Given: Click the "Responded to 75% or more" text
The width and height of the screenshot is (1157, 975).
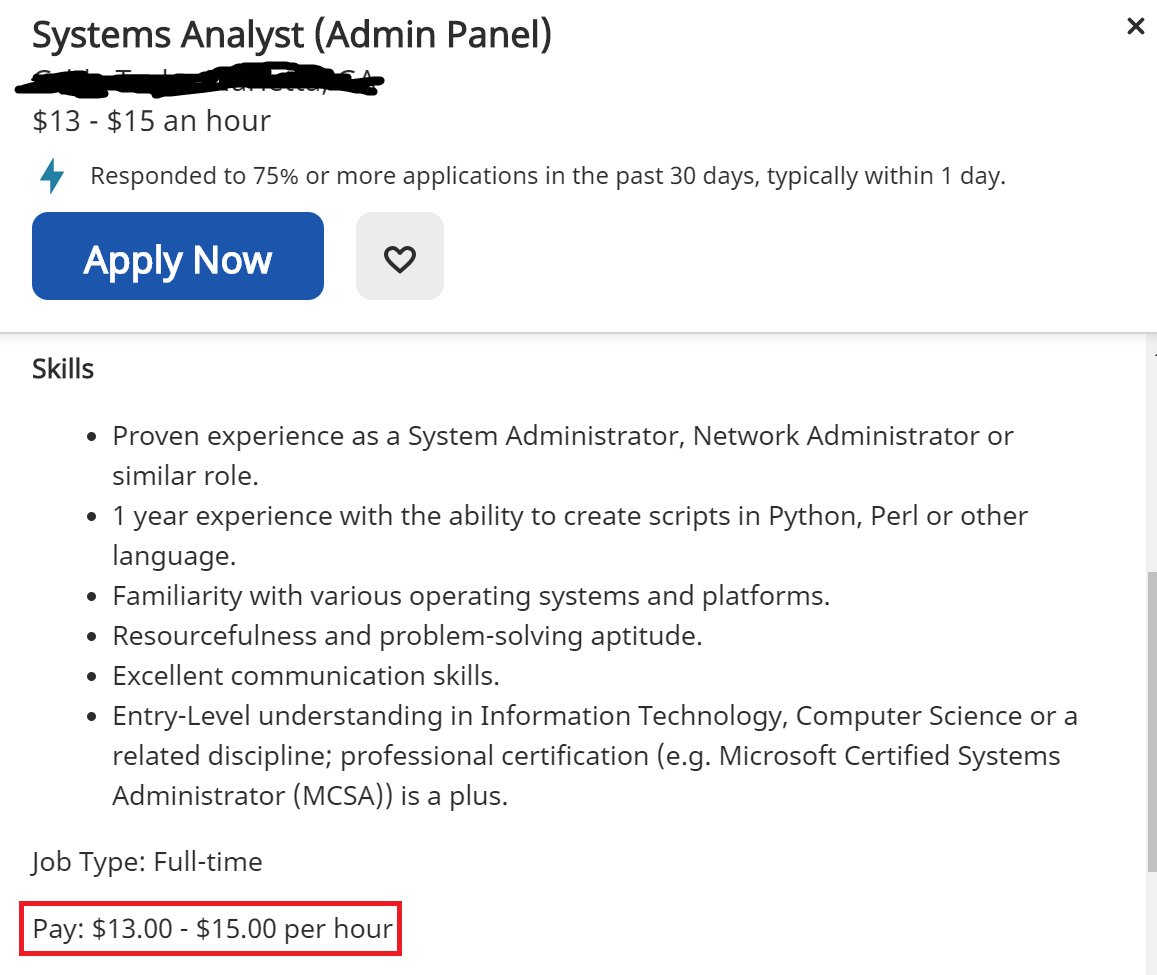Looking at the screenshot, I should 547,177.
